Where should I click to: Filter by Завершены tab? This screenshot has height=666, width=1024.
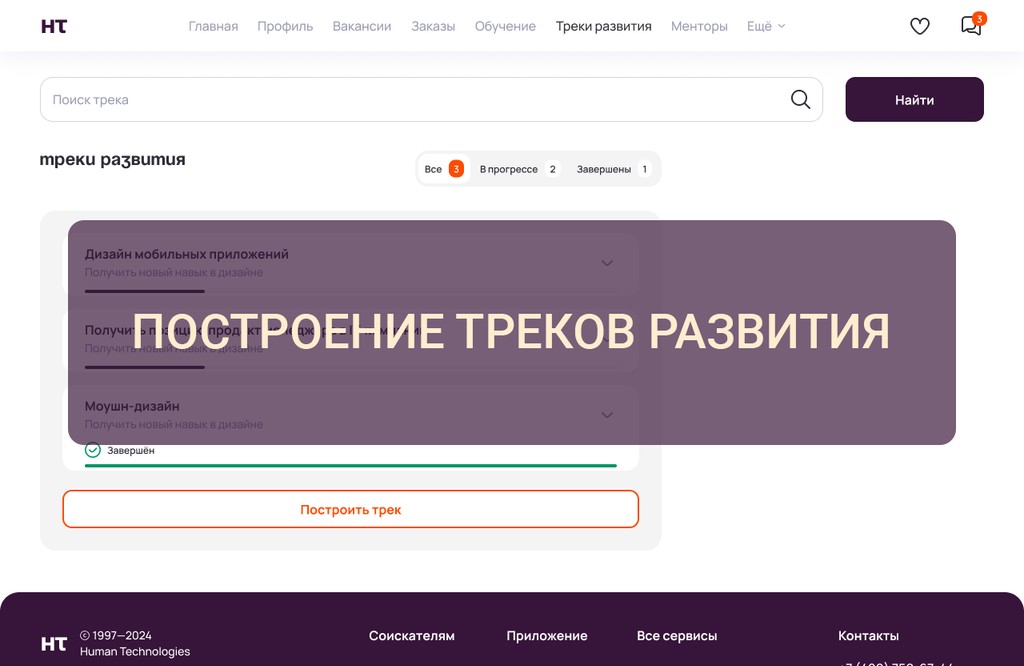613,169
